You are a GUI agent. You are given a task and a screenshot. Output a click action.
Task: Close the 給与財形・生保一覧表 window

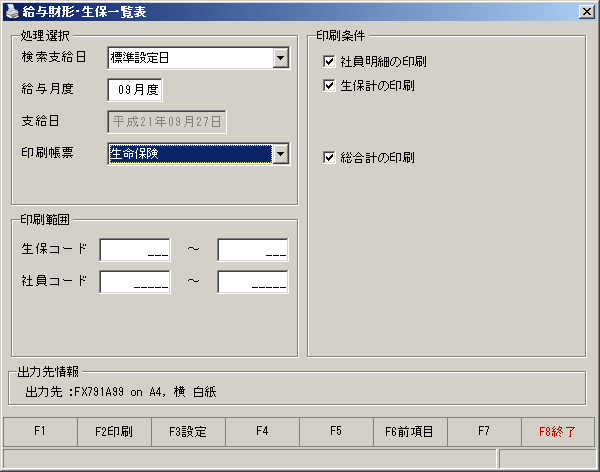587,12
